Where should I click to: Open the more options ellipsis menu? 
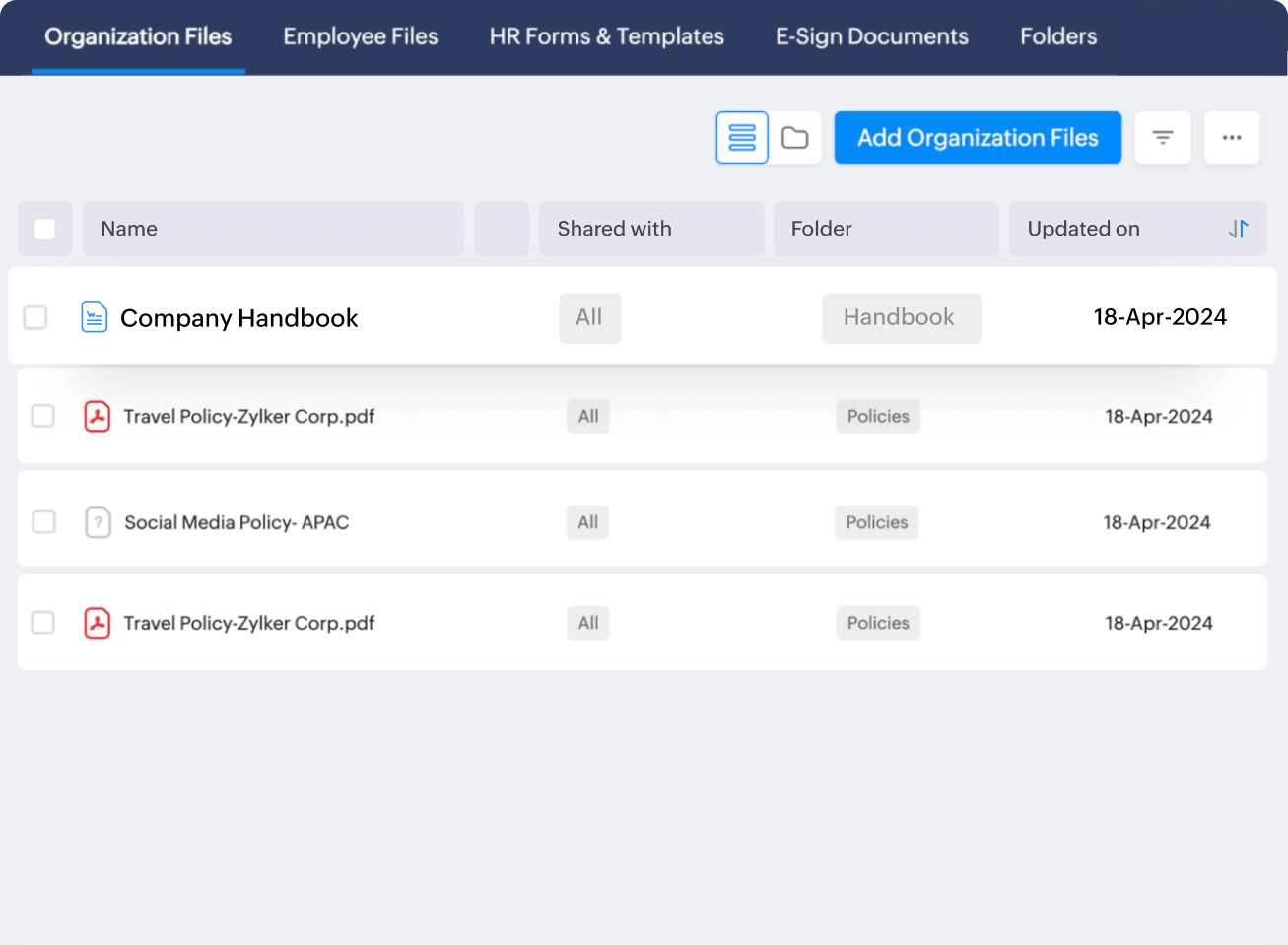click(1232, 138)
